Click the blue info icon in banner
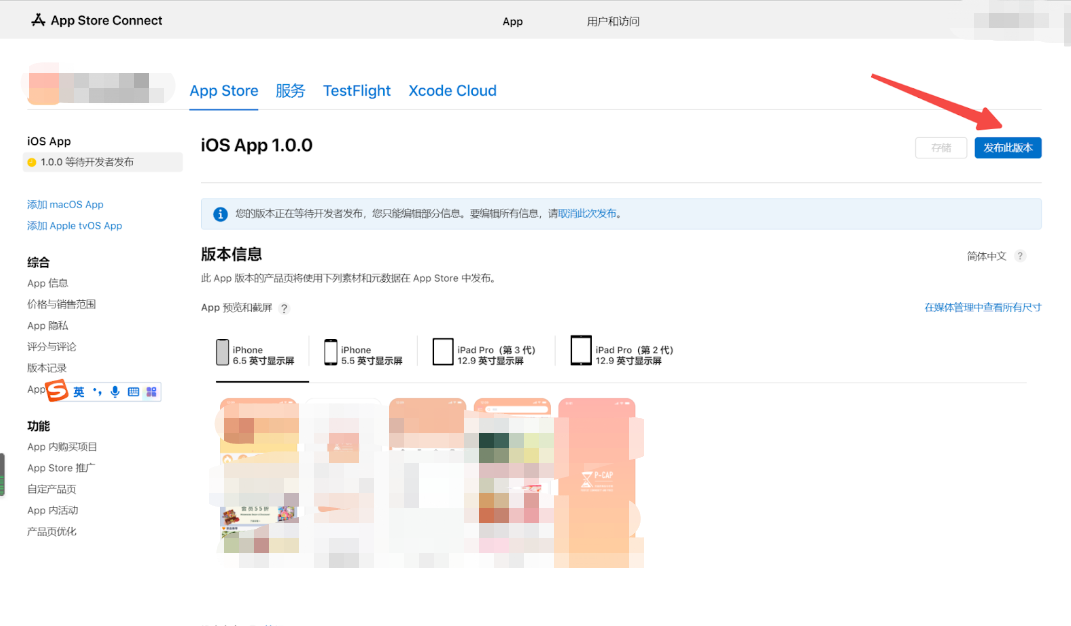The image size is (1071, 626). 220,214
